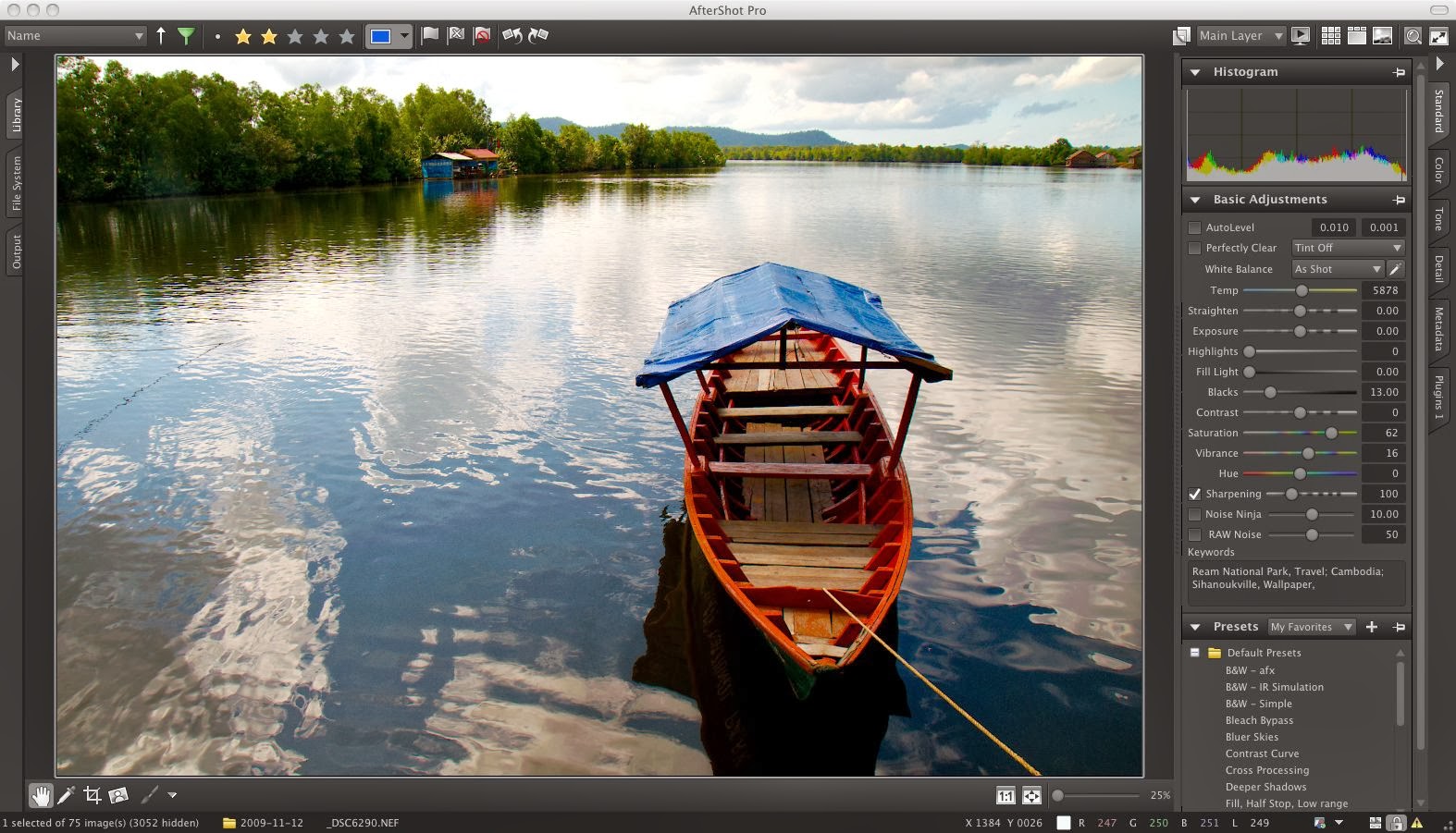1456x833 pixels.
Task: Apply the Bleach Bypass preset
Action: coord(1259,720)
